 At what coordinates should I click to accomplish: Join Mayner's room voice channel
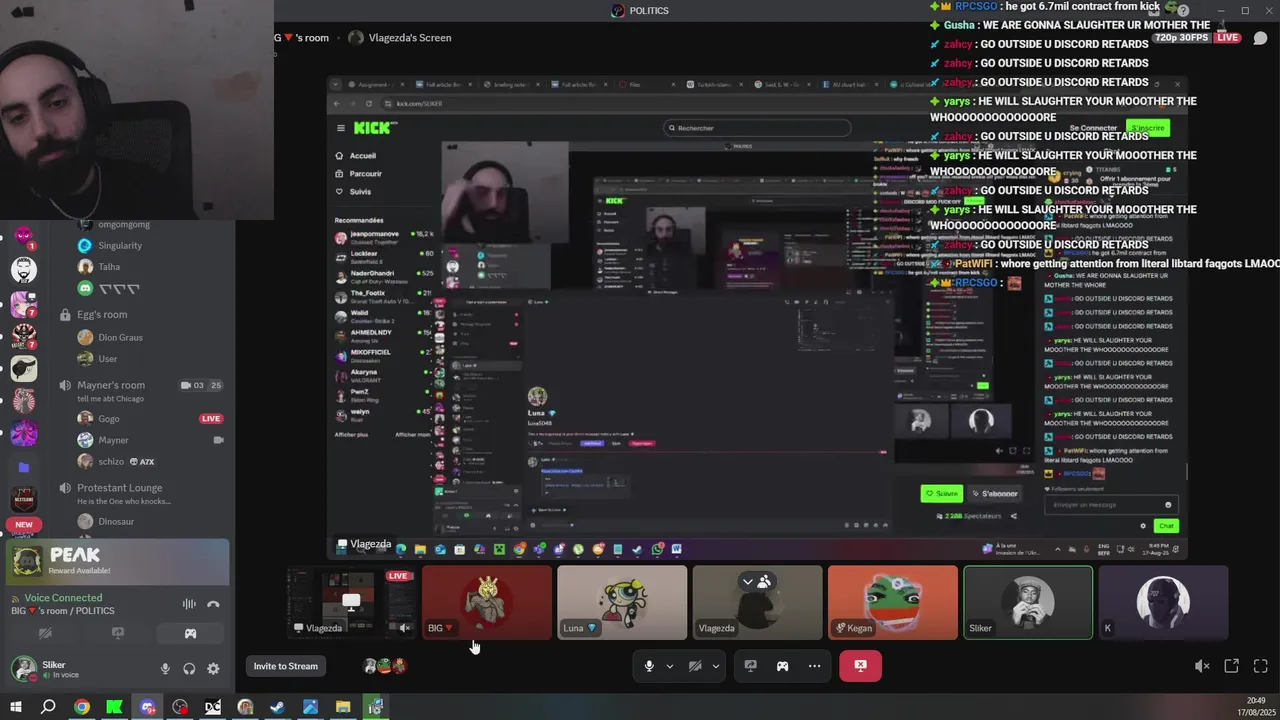pyautogui.click(x=111, y=385)
